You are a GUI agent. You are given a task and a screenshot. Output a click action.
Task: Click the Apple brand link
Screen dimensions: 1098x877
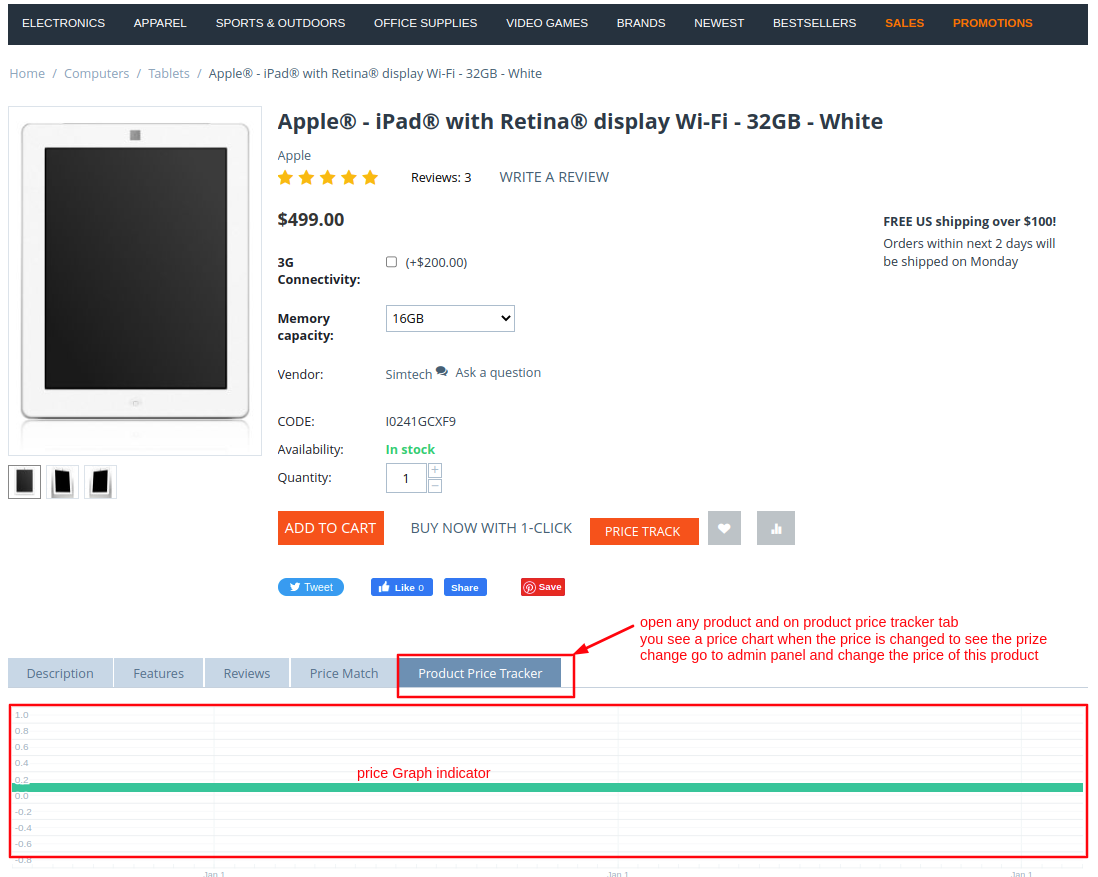[x=294, y=156]
